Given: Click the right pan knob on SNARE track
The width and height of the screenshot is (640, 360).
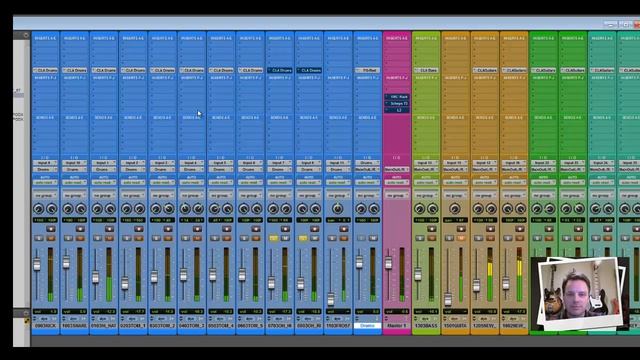Looking at the screenshot, I should click(81, 209).
